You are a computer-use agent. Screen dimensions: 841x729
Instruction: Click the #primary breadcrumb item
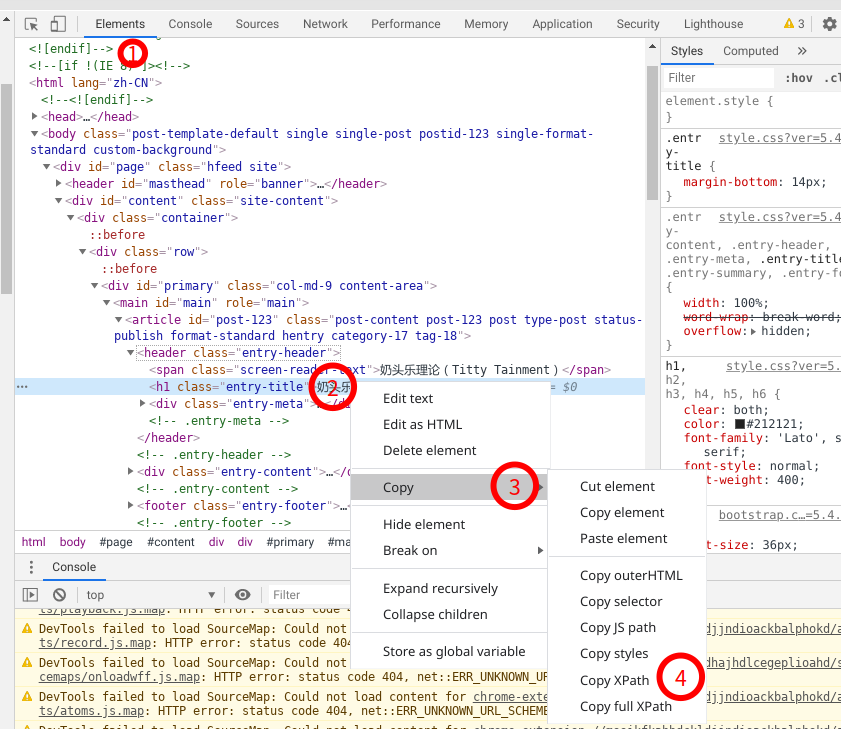[290, 542]
